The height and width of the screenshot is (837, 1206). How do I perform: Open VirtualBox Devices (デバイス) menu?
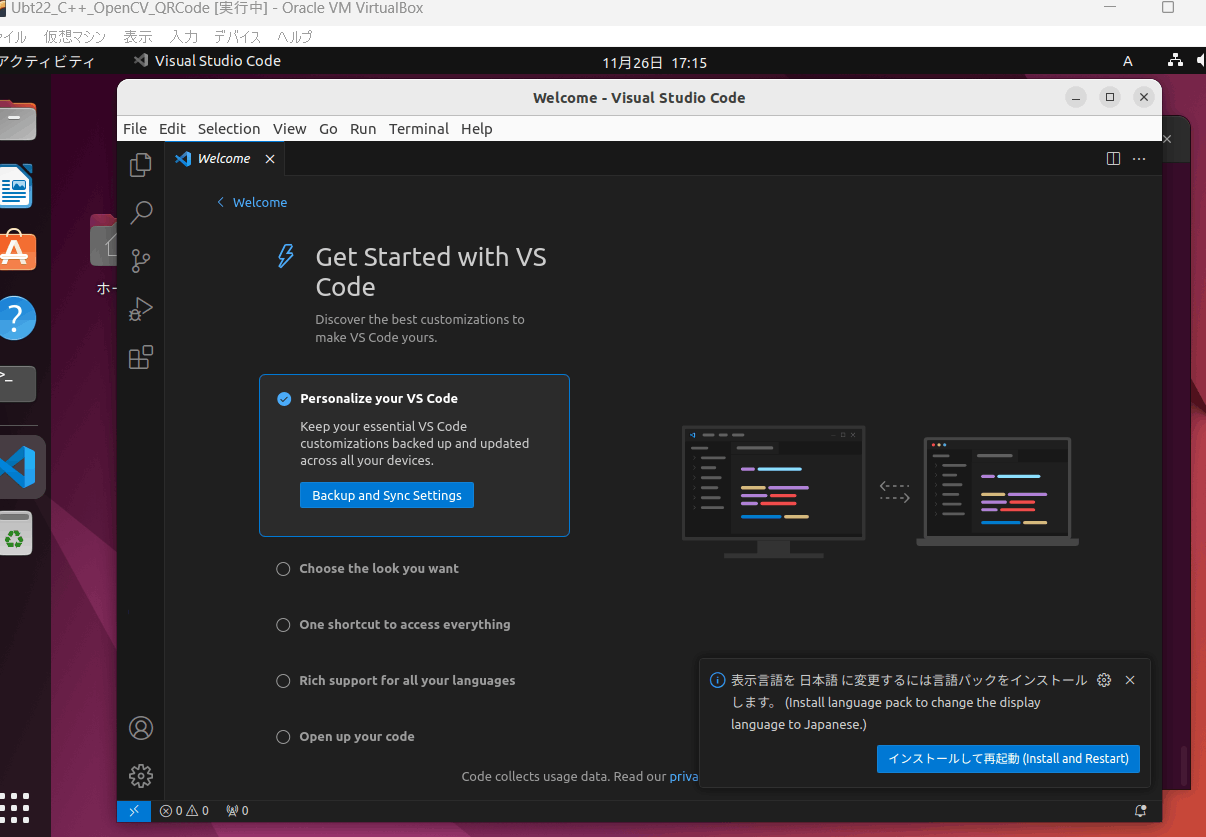click(237, 37)
